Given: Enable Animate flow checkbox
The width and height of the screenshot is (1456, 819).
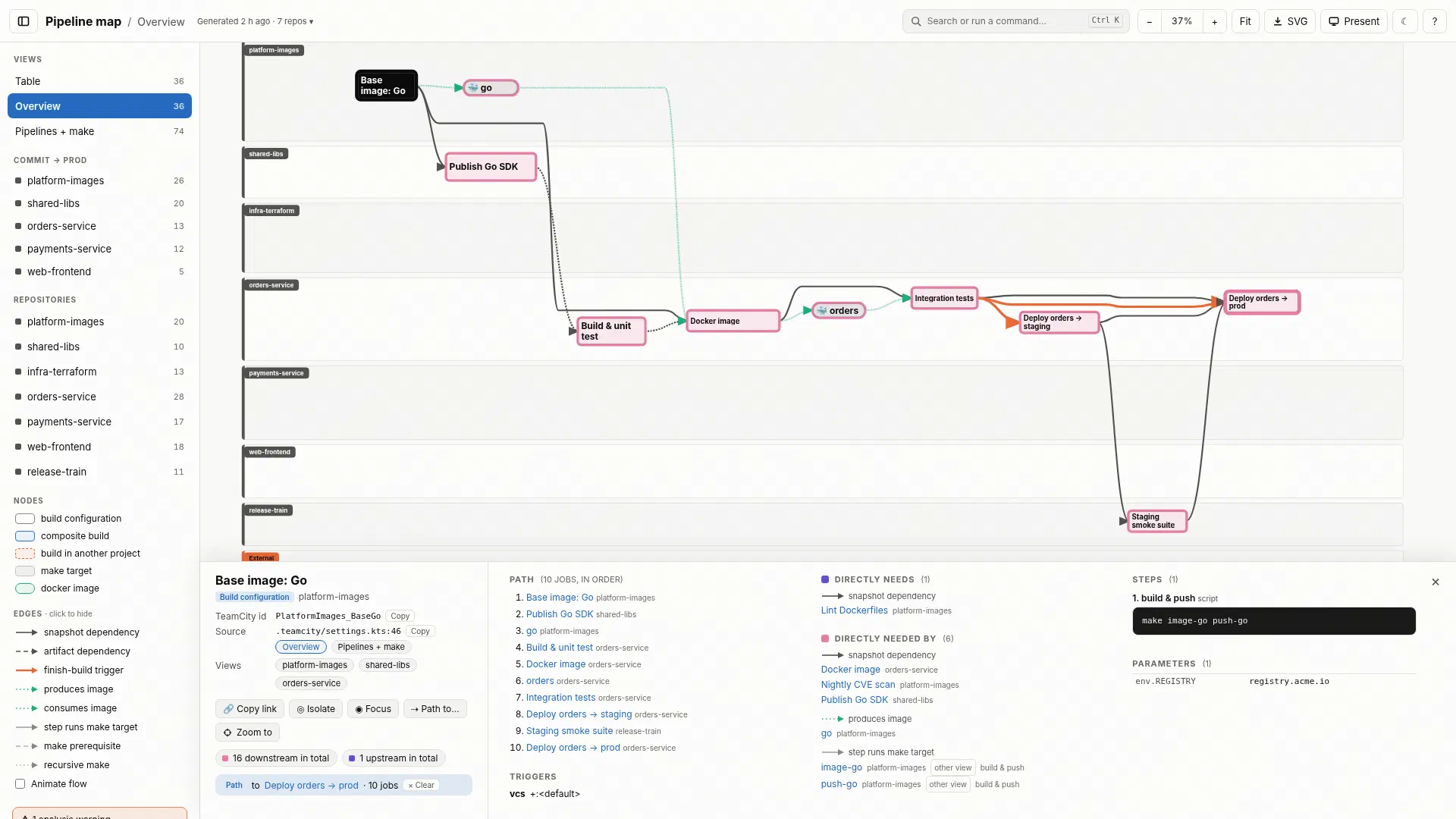Looking at the screenshot, I should (20, 784).
